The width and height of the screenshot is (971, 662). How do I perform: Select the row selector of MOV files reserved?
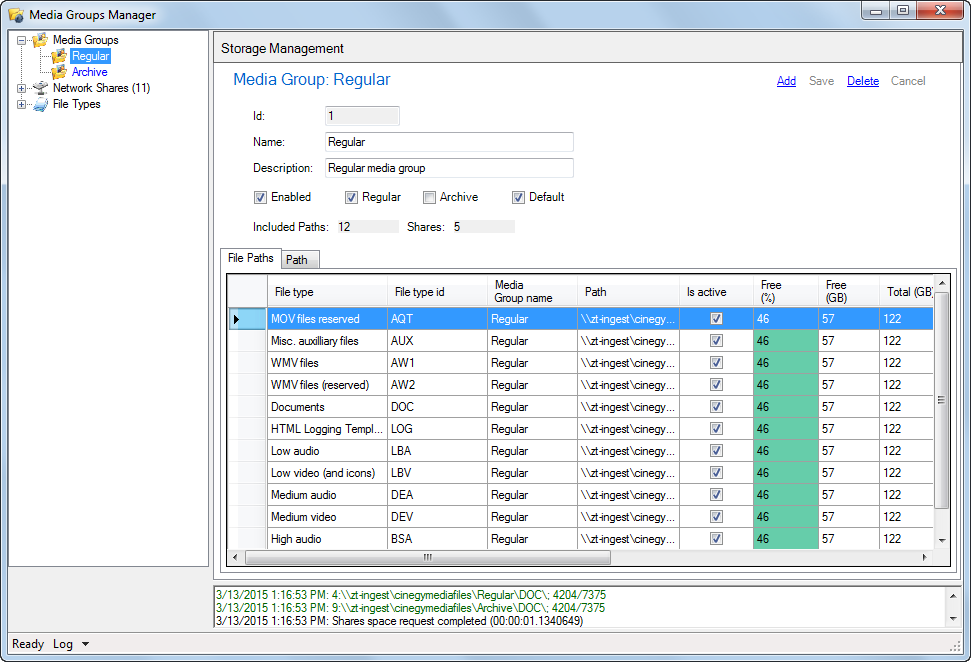point(247,319)
